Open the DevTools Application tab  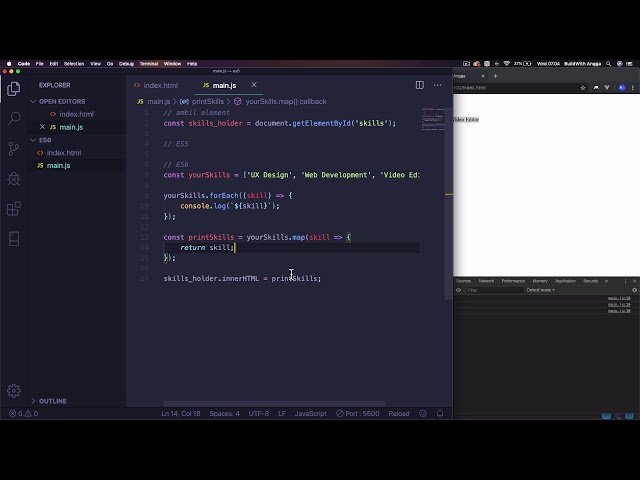[565, 281]
